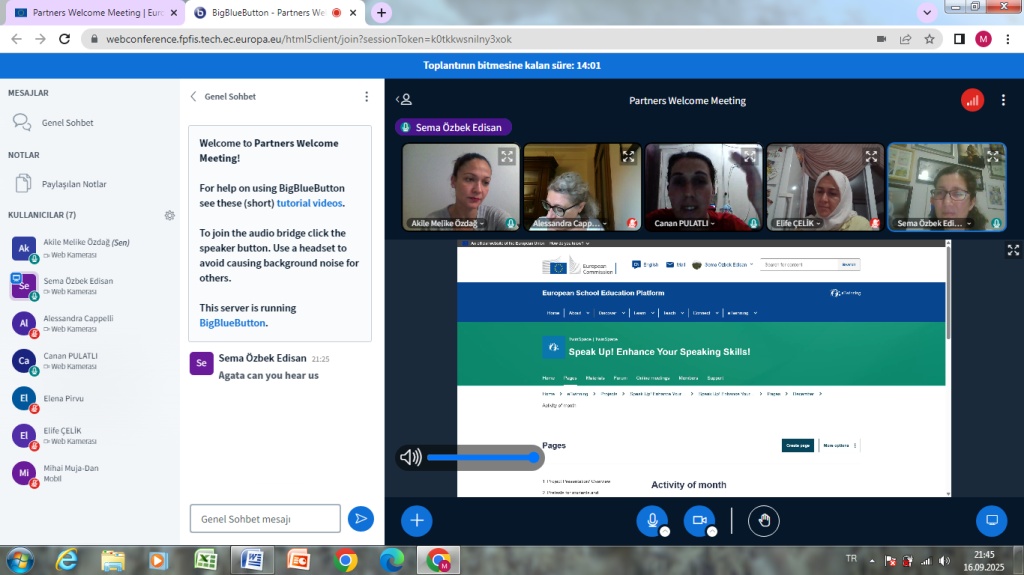Click the presentation restore button bottom right
The width and height of the screenshot is (1024, 575).
pyautogui.click(x=991, y=520)
